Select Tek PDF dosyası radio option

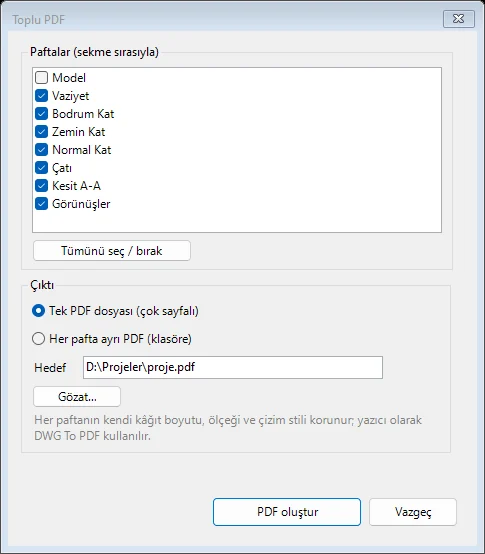click(x=39, y=311)
